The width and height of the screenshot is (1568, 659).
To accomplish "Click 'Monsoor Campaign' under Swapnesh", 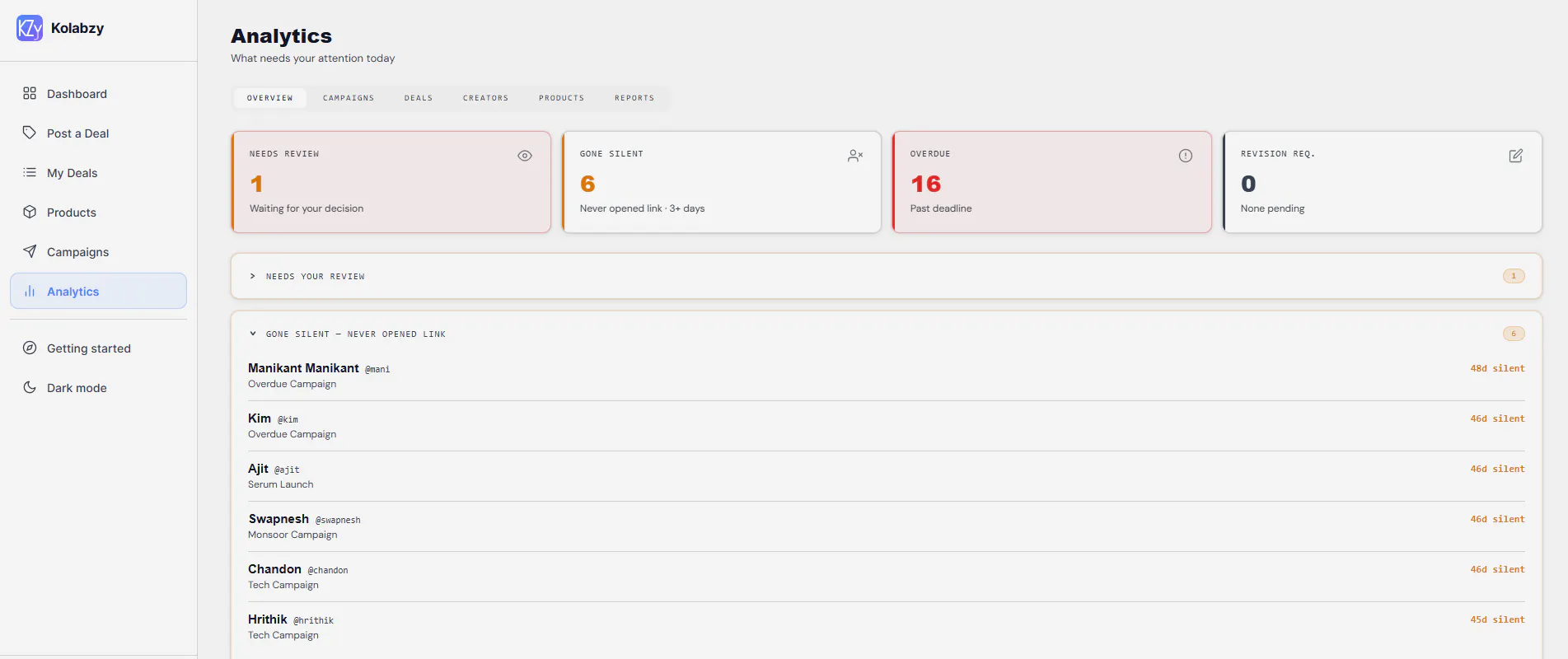I will (x=293, y=535).
